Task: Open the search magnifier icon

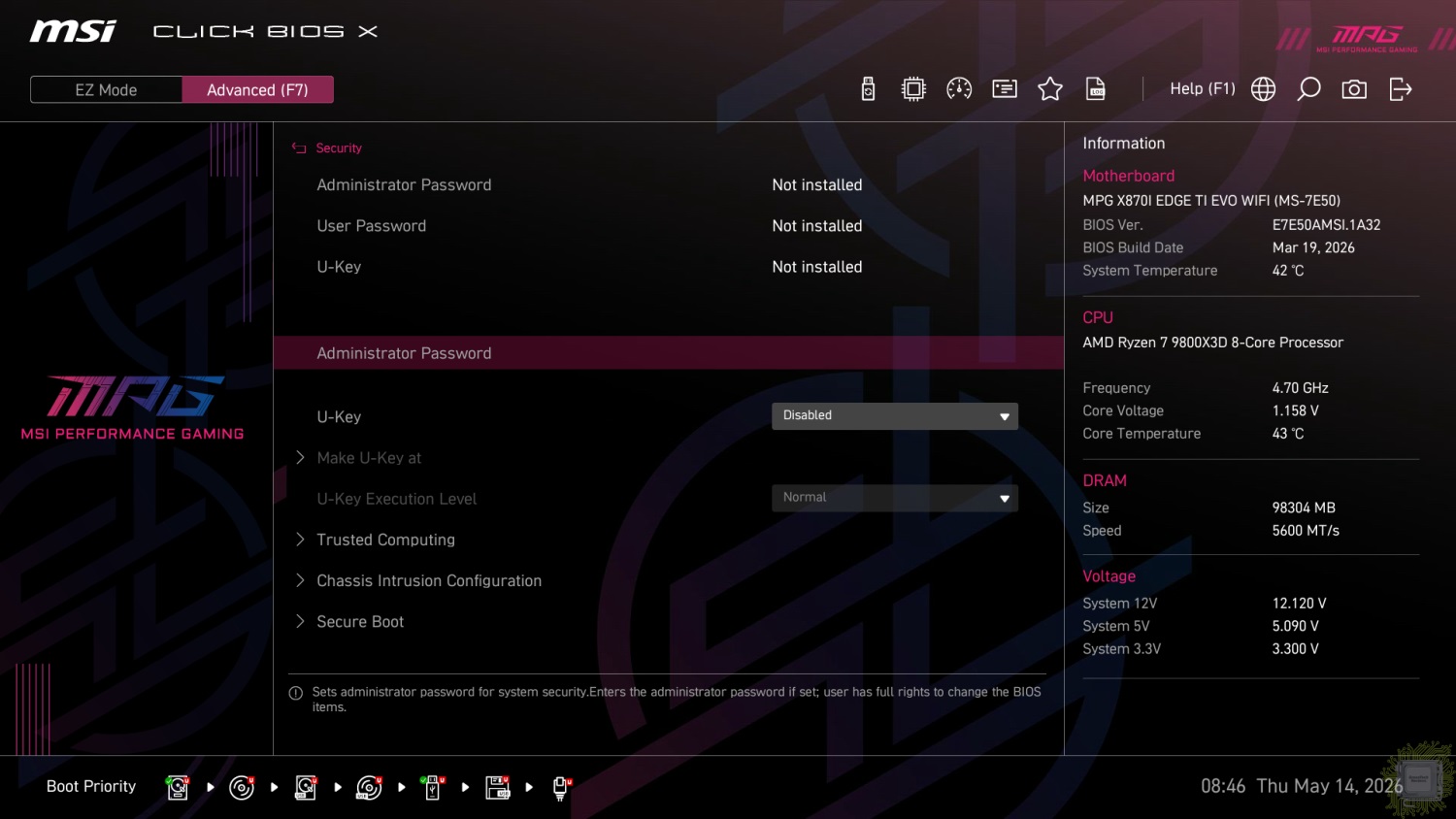Action: click(1308, 89)
